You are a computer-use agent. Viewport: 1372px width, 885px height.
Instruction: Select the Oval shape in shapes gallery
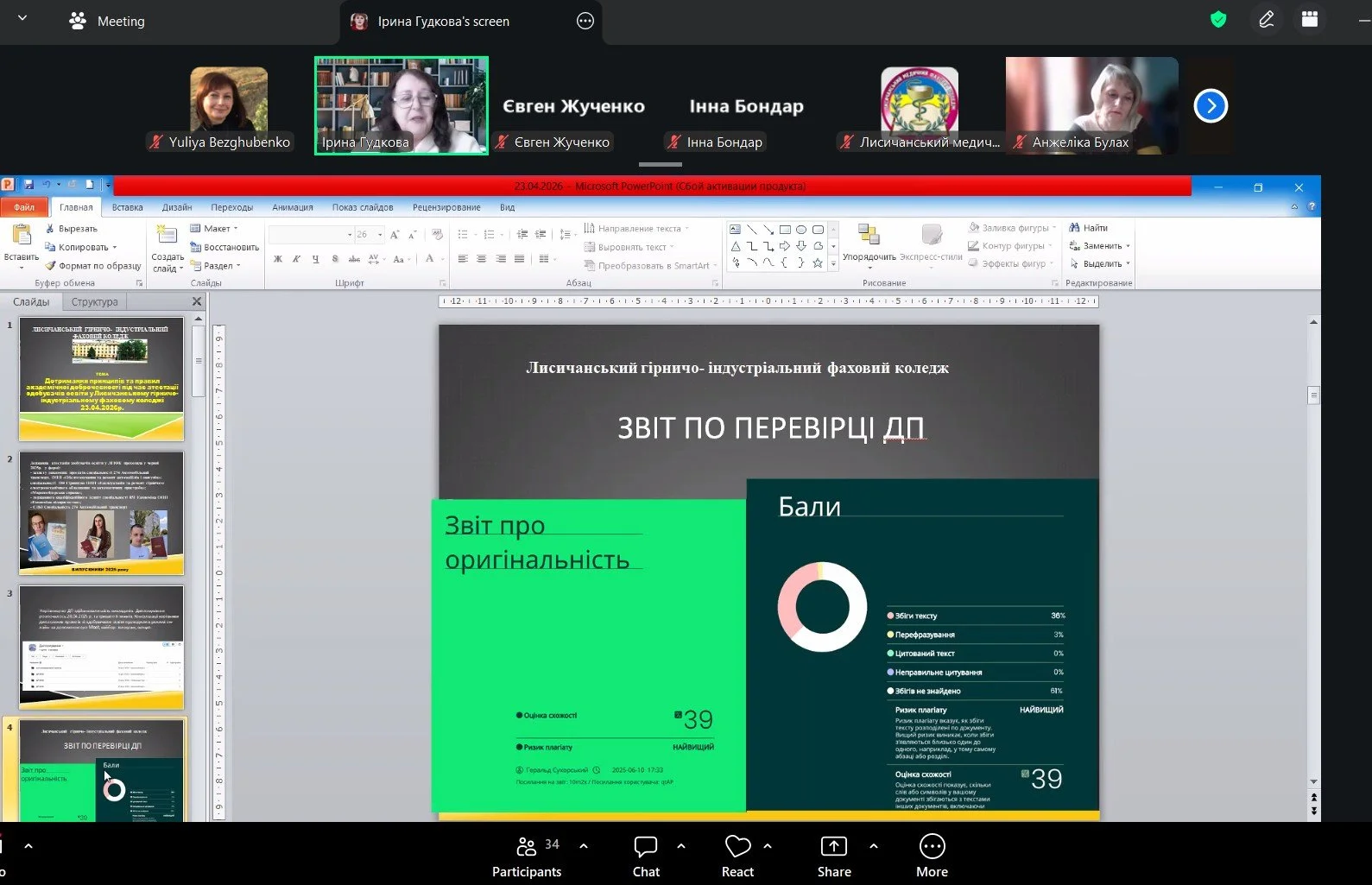click(x=801, y=230)
